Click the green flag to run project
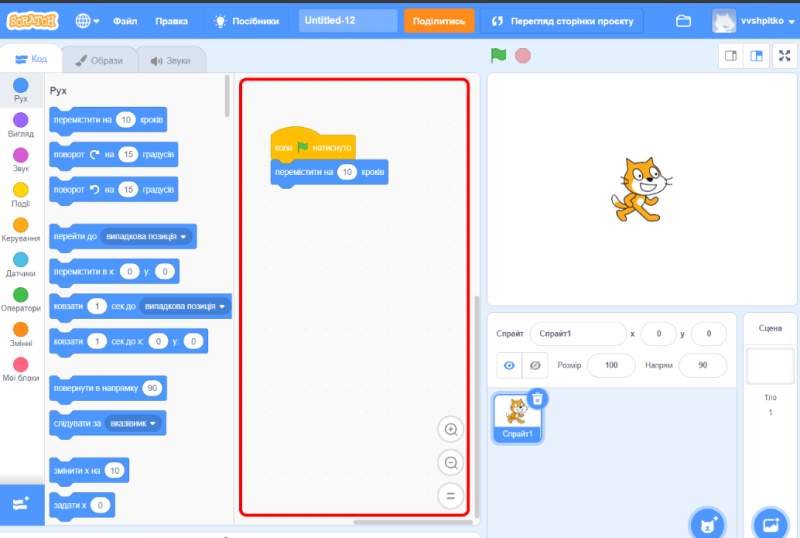The height and width of the screenshot is (538, 800). (498, 55)
